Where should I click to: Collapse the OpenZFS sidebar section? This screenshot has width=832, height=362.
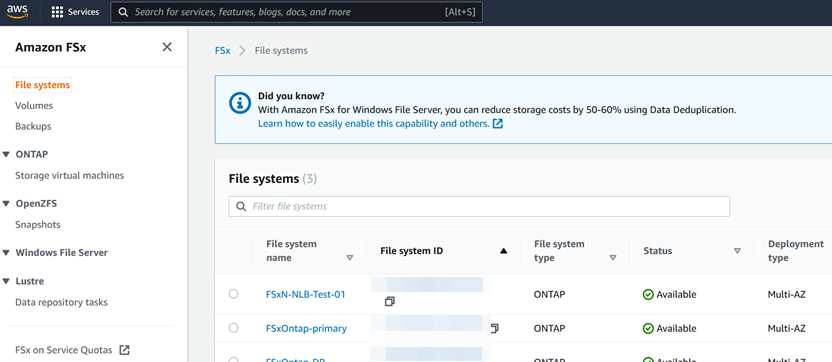6,204
